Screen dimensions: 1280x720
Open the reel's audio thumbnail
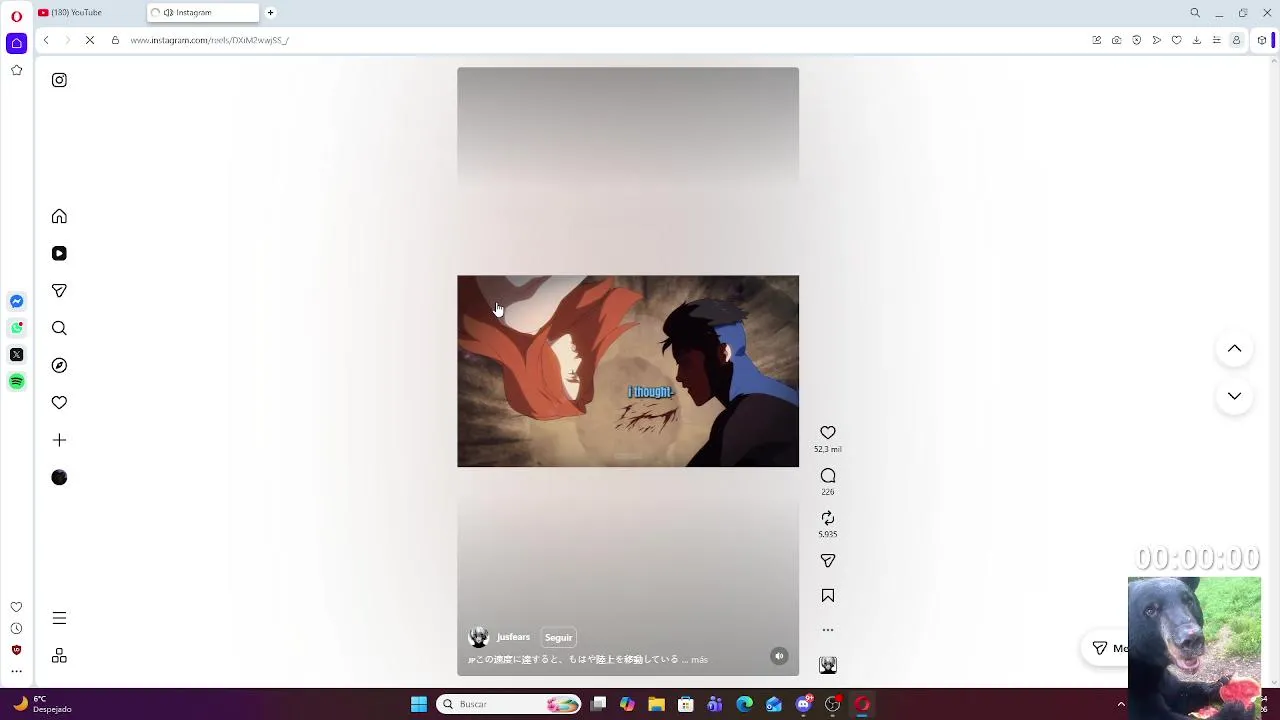(x=827, y=665)
